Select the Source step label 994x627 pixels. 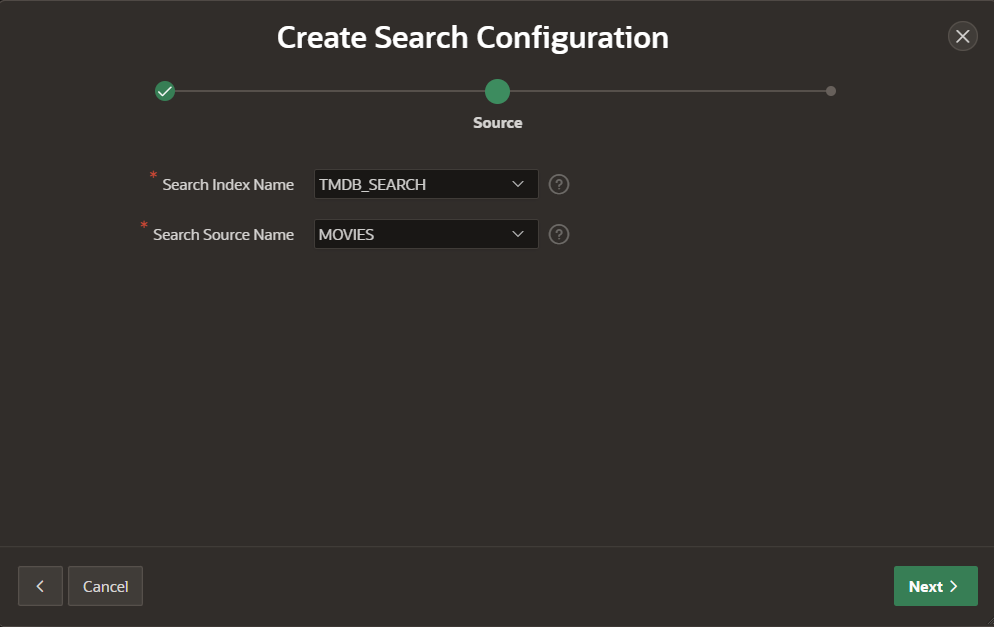497,122
